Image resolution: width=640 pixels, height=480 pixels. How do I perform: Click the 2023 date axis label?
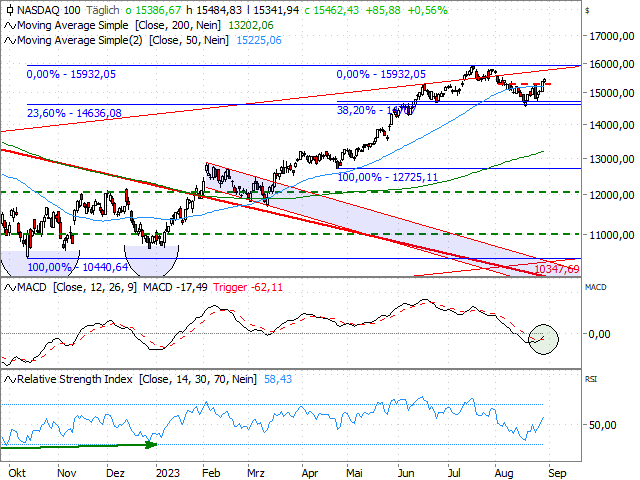167,473
